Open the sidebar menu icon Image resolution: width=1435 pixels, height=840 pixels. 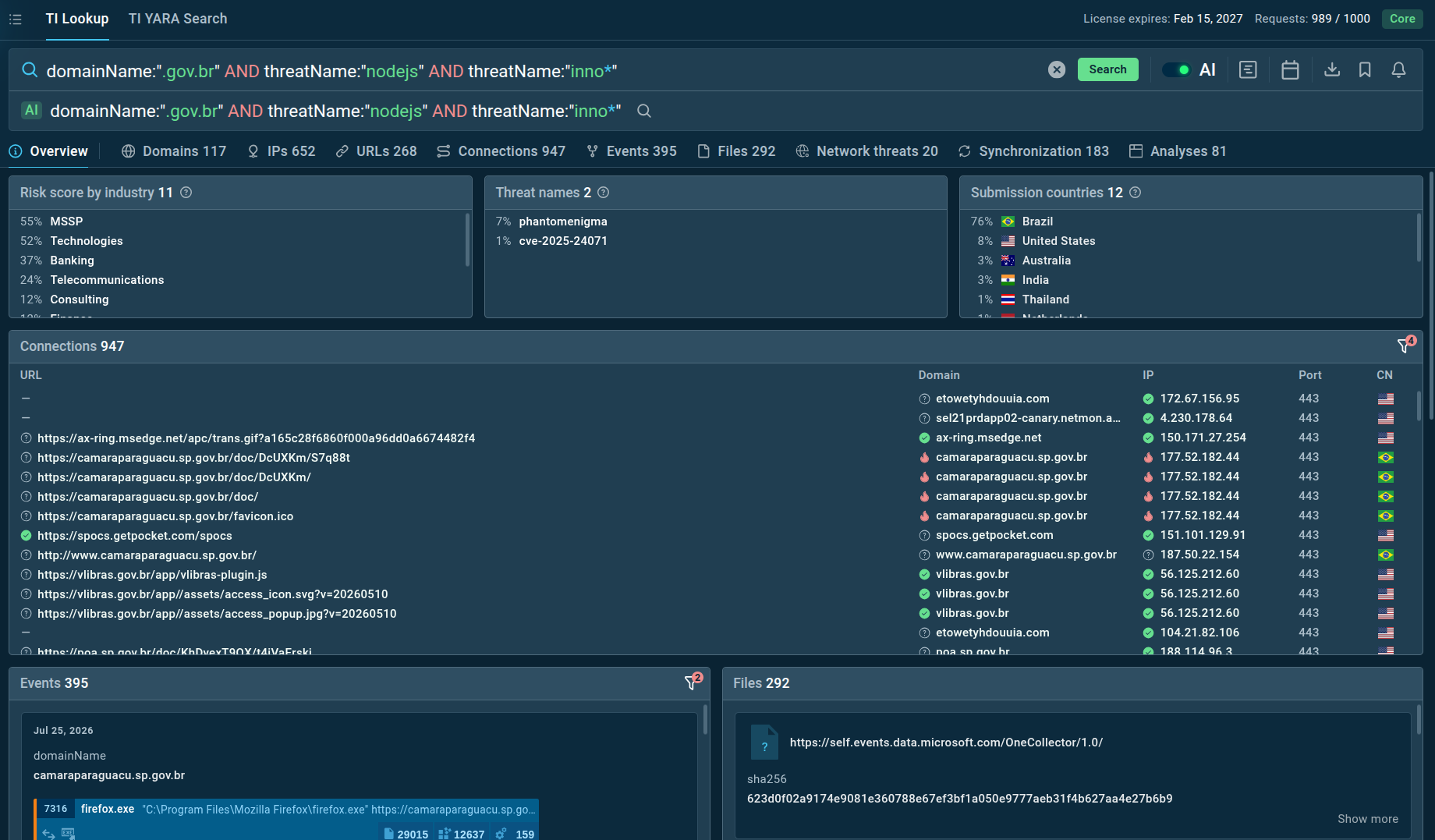click(15, 19)
